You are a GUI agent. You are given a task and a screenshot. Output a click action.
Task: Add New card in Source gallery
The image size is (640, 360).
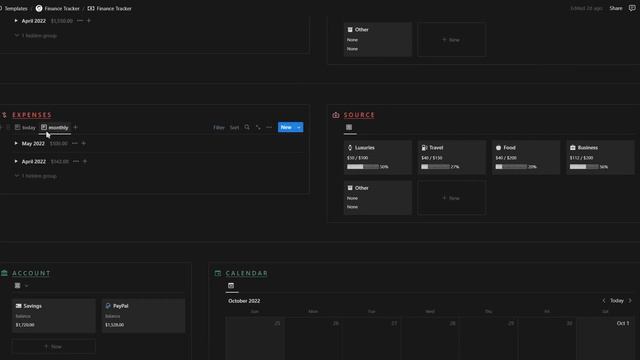tap(451, 198)
